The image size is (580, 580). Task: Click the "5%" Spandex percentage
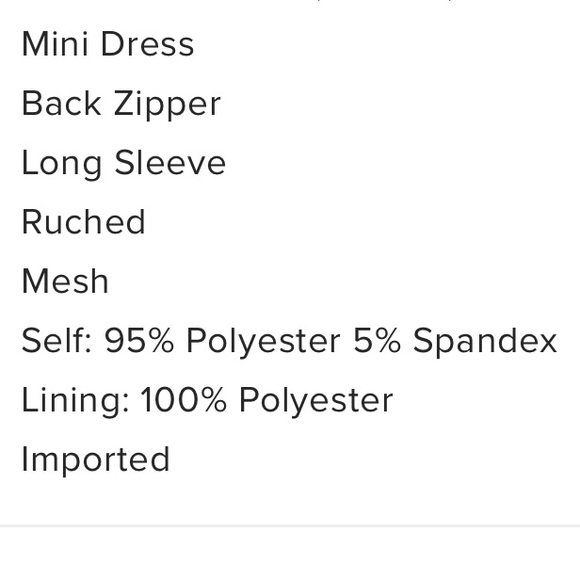(x=377, y=341)
